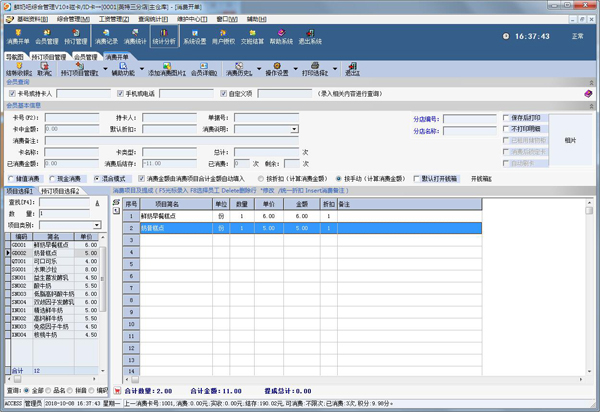Enable the 保存后打印 checkbox

click(x=506, y=118)
